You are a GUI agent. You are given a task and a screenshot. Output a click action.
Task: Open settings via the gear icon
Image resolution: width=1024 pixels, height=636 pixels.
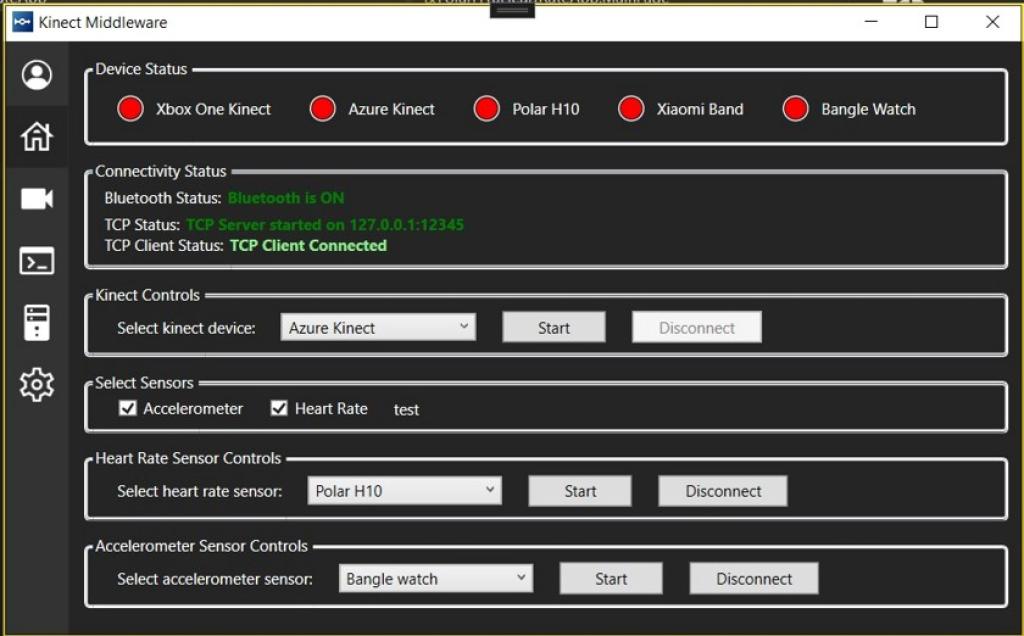[x=36, y=384]
